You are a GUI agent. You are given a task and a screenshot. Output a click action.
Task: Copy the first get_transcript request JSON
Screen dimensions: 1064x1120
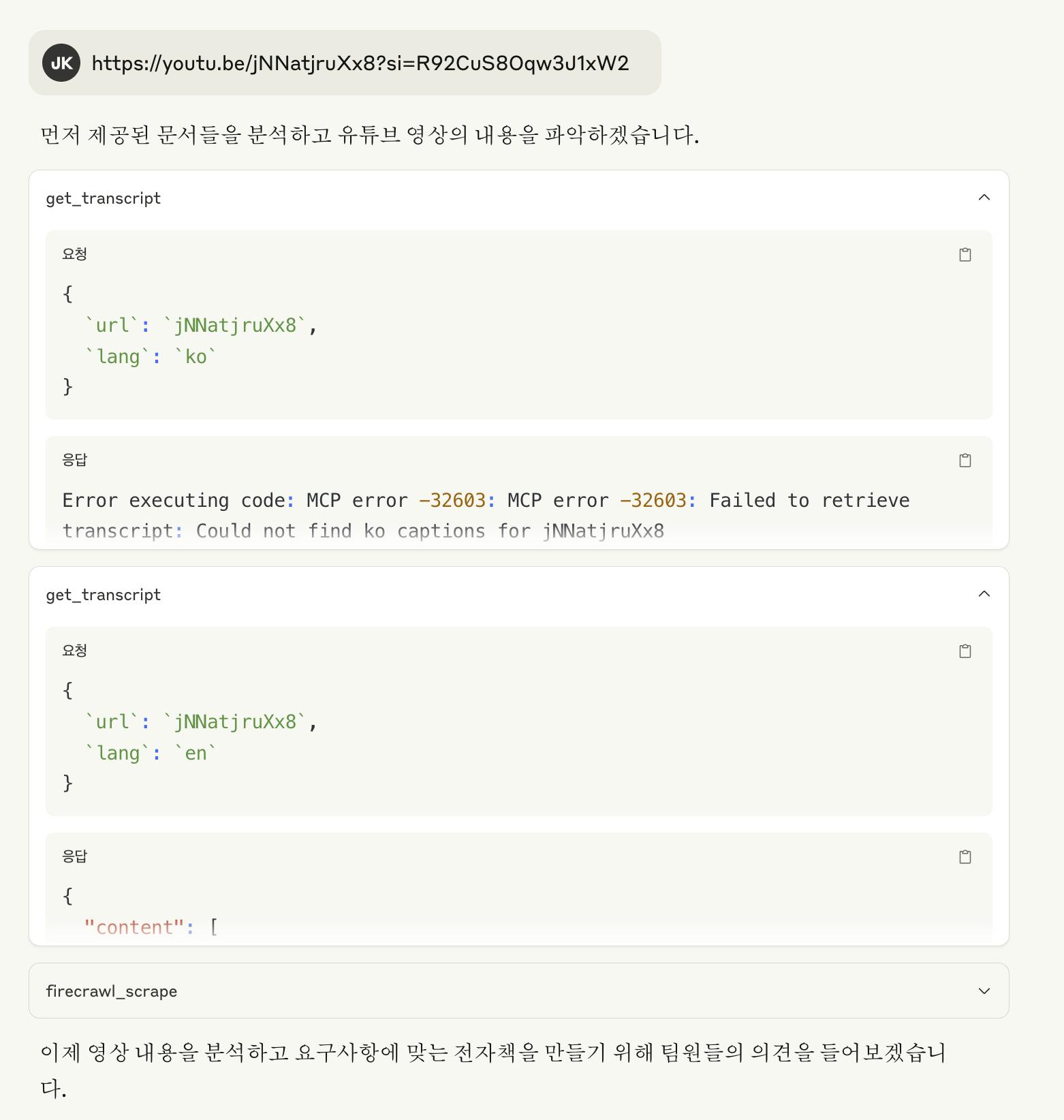(965, 255)
